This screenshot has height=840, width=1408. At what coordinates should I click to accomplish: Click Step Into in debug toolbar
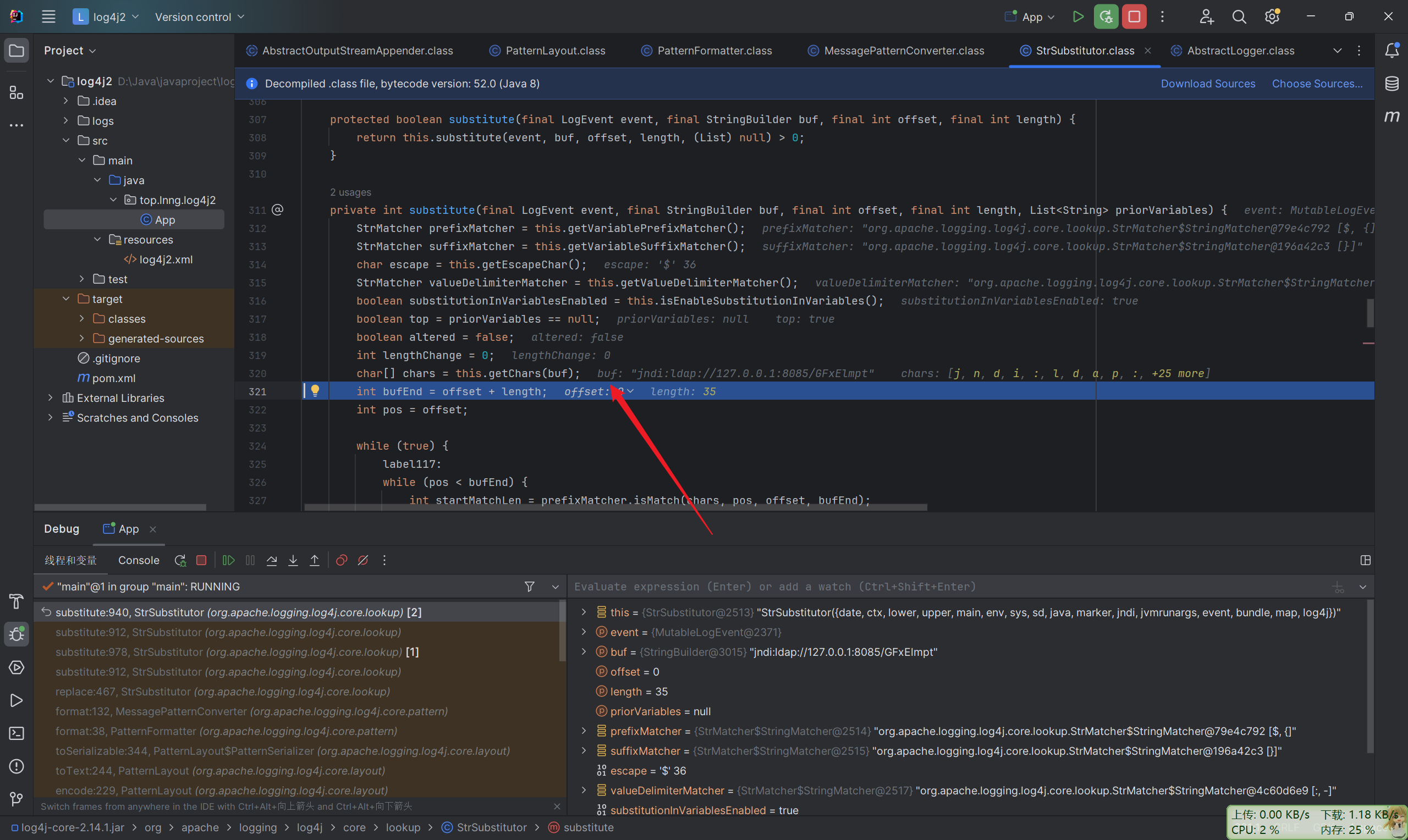[x=293, y=560]
